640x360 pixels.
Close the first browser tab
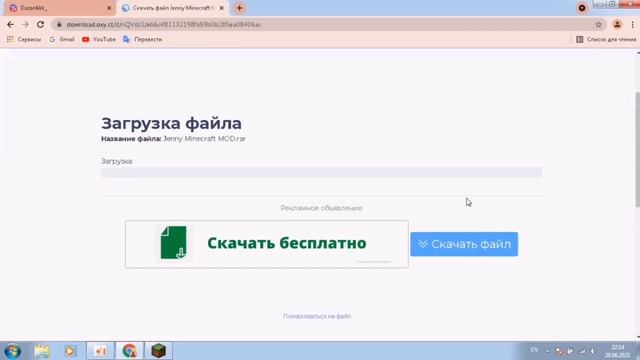pyautogui.click(x=109, y=8)
